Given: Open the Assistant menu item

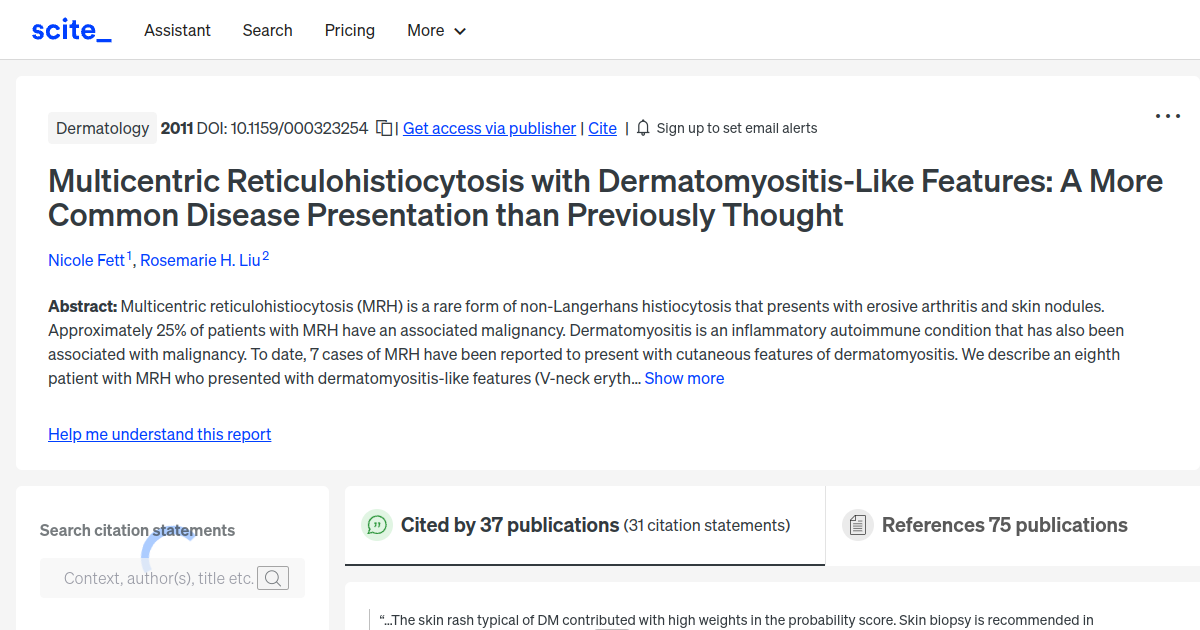Looking at the screenshot, I should tap(177, 31).
